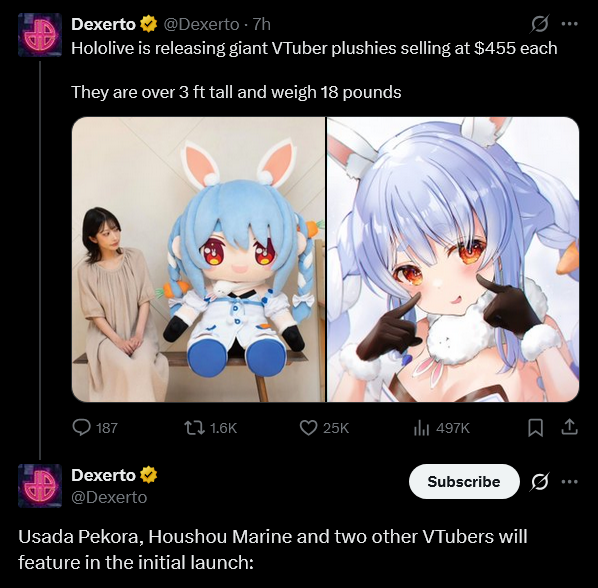View analytics via the 497K views icon
Screen dimensions: 598x588
[421, 427]
